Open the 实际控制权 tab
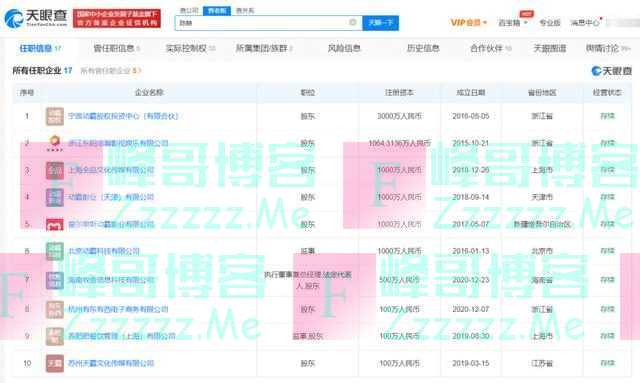Screen dimensions: 640x383 pos(190,48)
